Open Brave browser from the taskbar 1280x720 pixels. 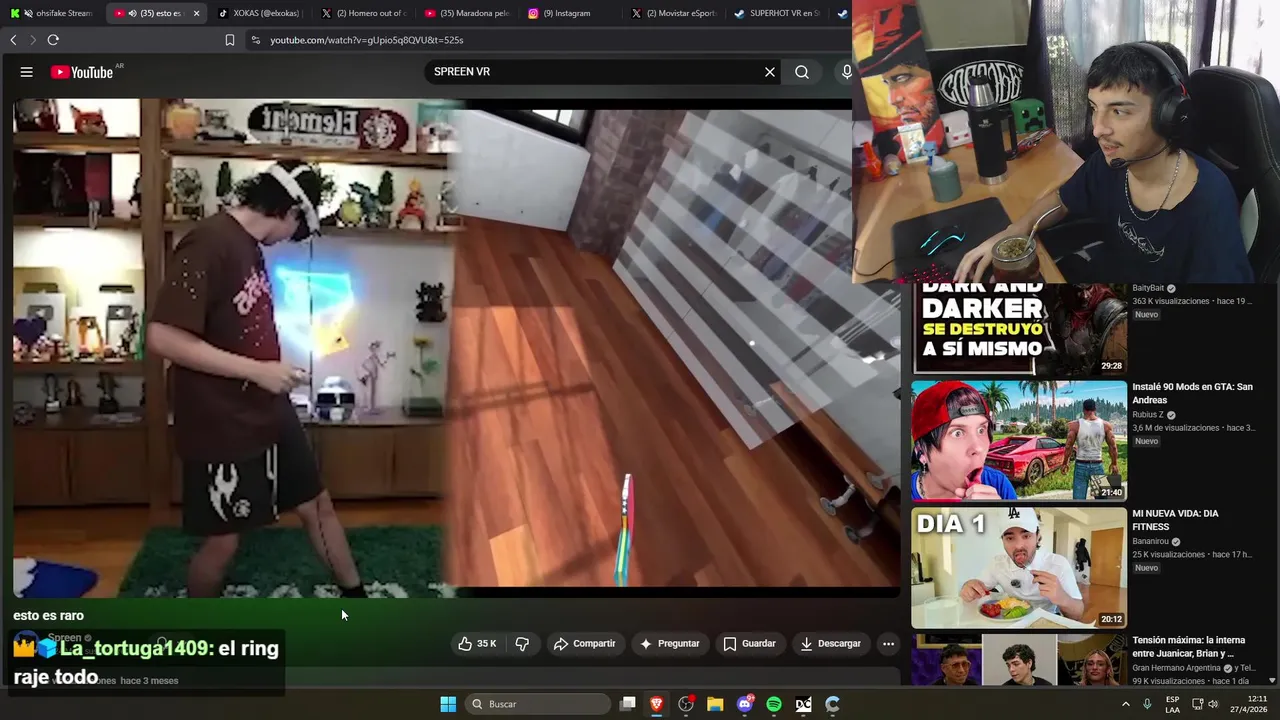[657, 704]
